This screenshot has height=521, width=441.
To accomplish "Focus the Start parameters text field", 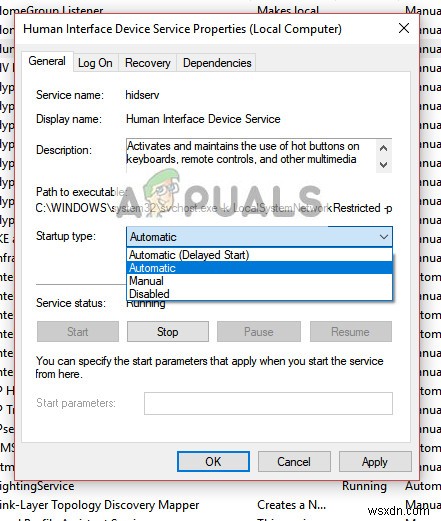I will pos(268,403).
